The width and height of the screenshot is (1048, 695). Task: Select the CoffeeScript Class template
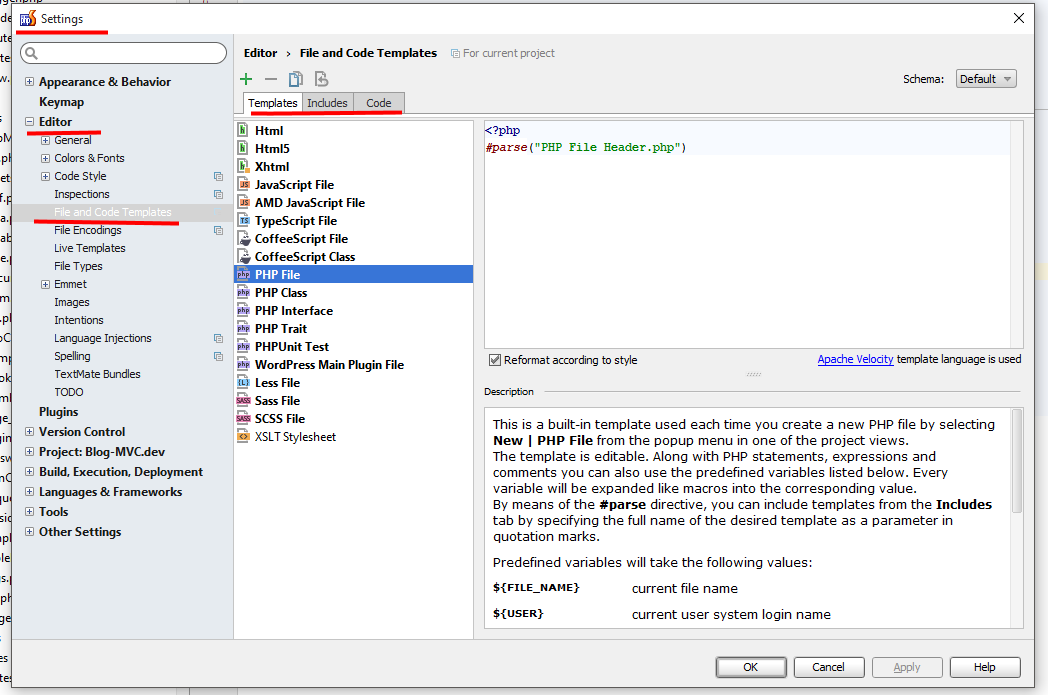[304, 256]
